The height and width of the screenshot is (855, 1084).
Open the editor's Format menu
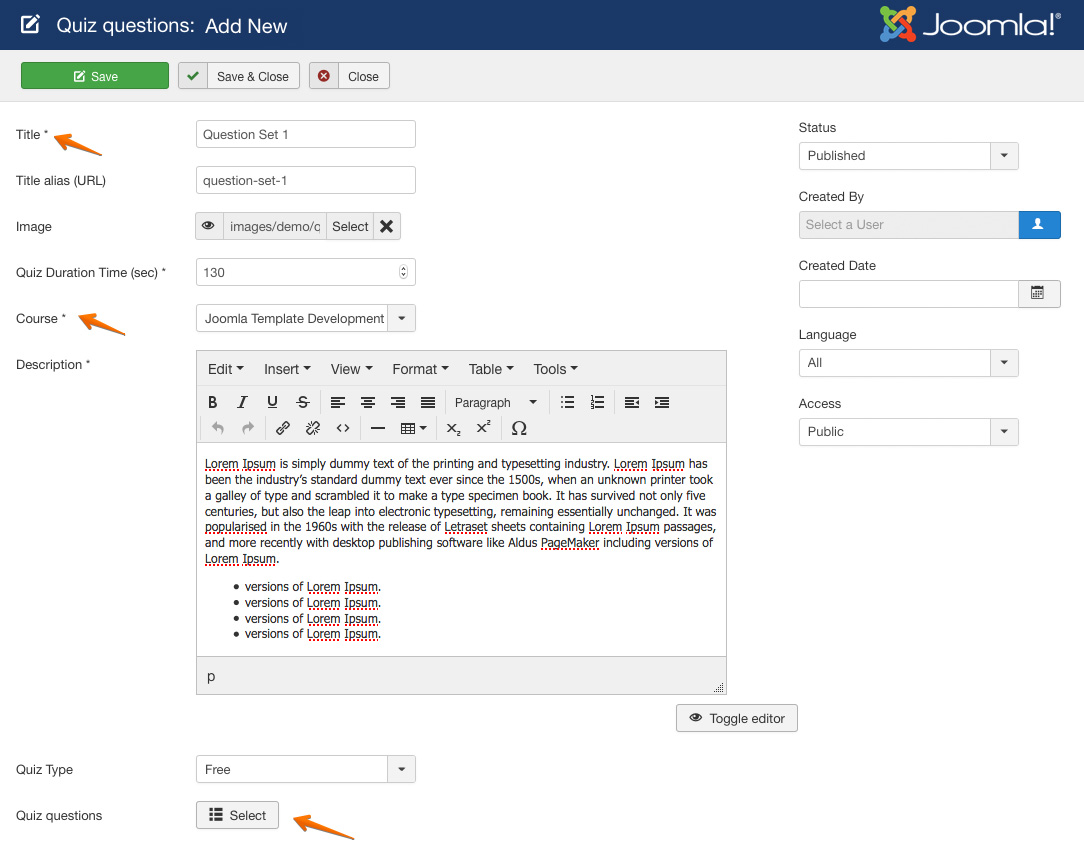click(420, 369)
